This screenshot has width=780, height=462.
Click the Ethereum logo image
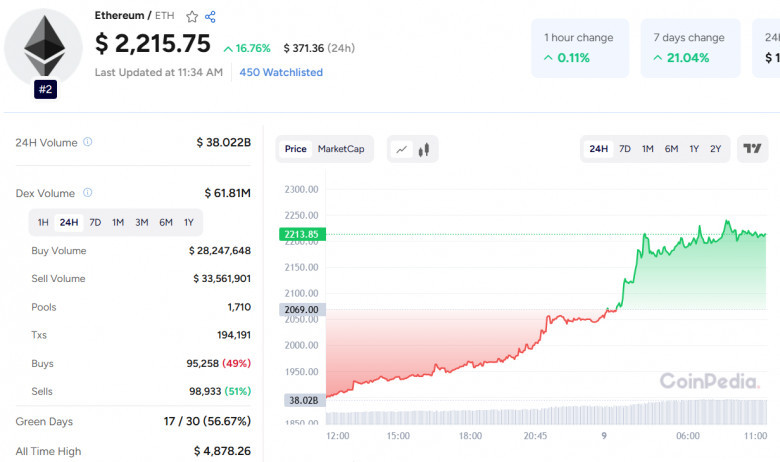pyautogui.click(x=44, y=46)
